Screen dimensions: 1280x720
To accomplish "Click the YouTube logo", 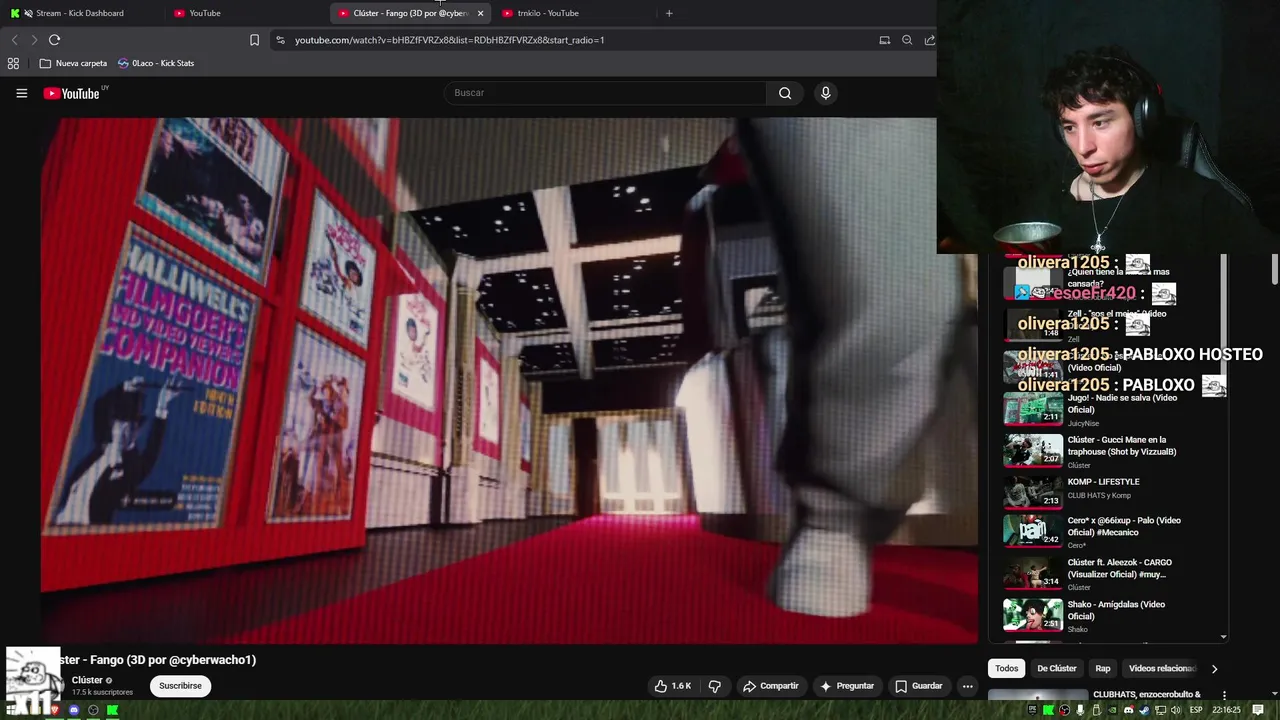I will (71, 93).
